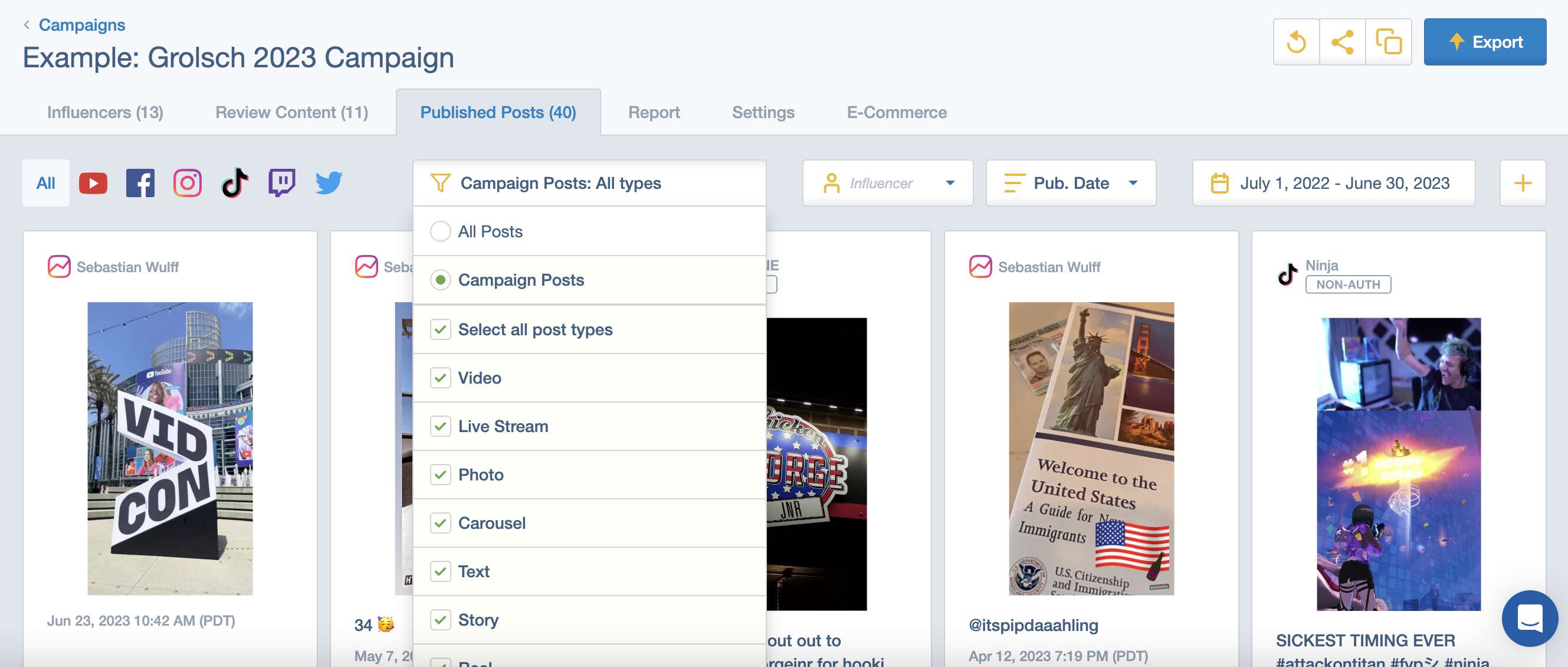The height and width of the screenshot is (667, 1568).
Task: Filter posts by YouTube icon
Action: coord(93,183)
